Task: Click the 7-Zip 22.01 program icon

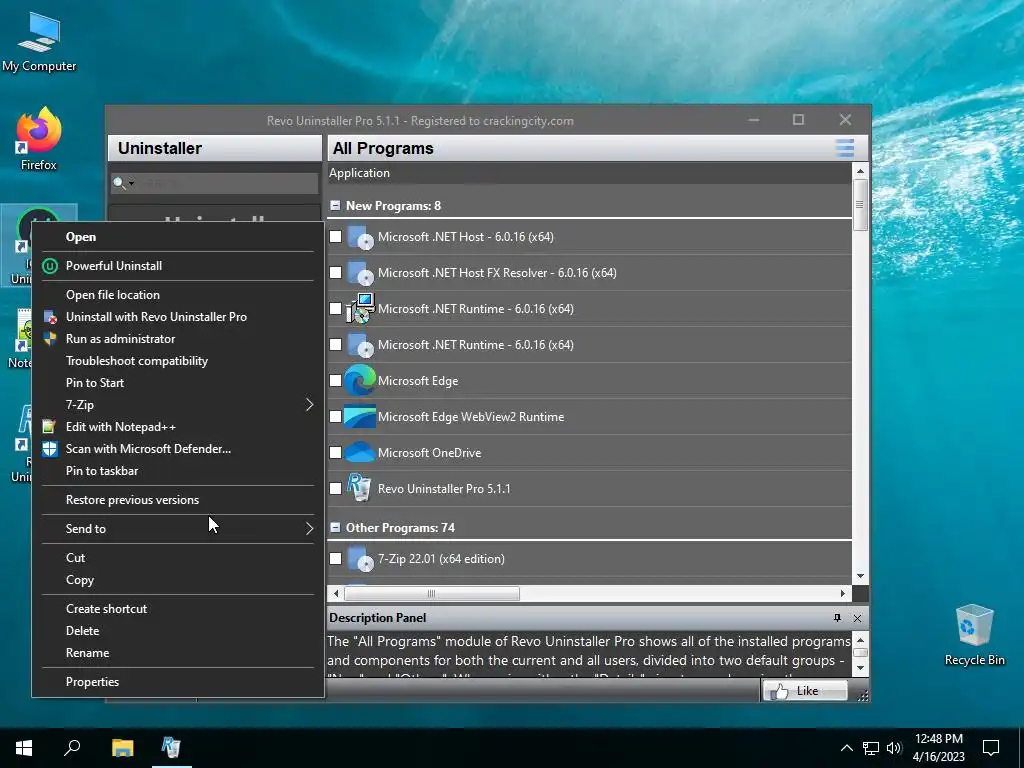Action: (360, 559)
